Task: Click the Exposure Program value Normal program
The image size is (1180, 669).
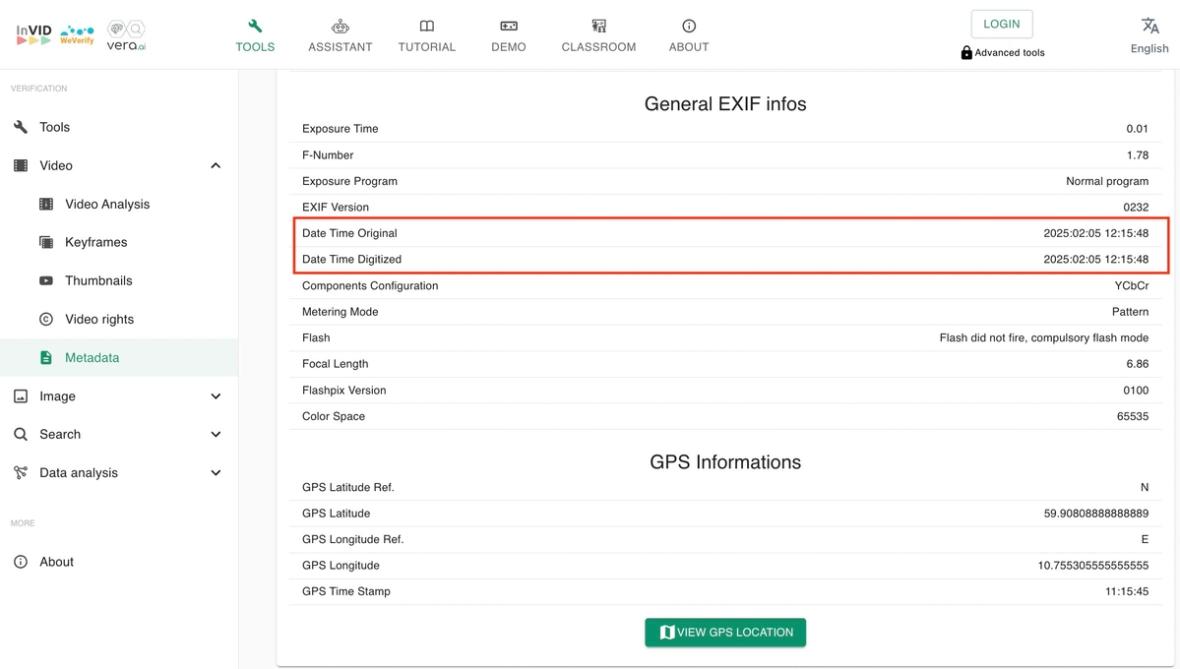Action: click(1107, 181)
